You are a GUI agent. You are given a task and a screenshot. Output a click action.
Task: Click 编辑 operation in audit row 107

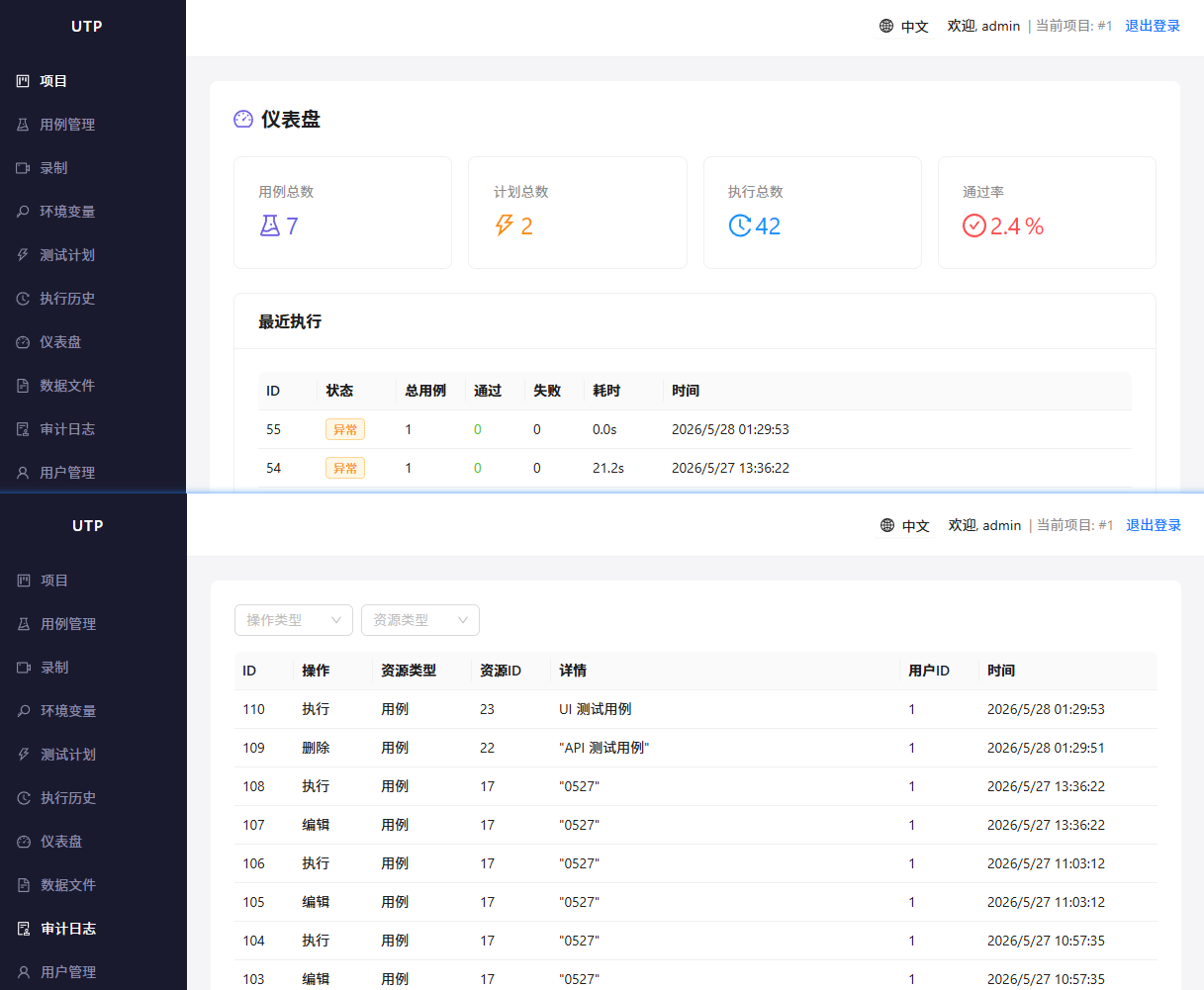coord(316,825)
